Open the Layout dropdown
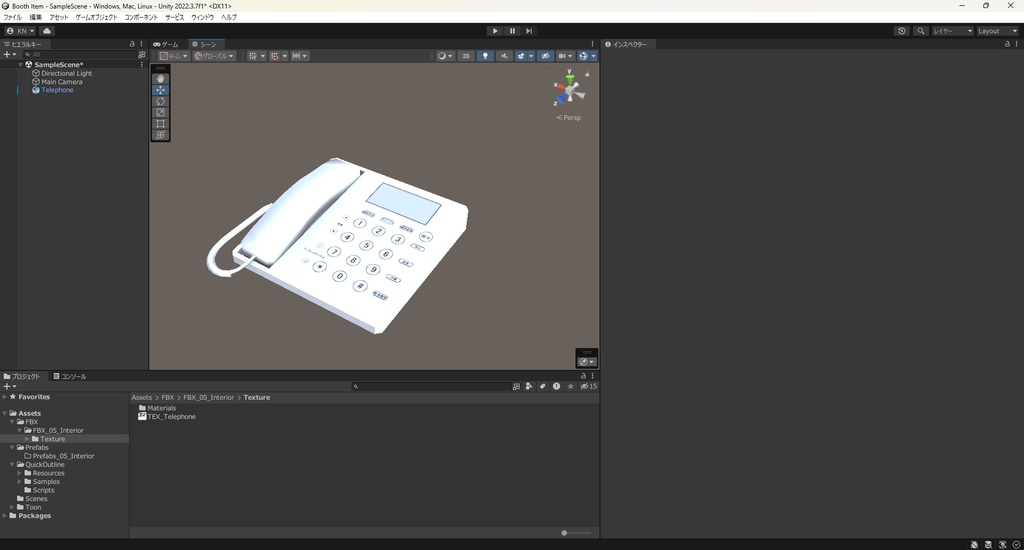Viewport: 1024px width, 550px height. tap(997, 31)
